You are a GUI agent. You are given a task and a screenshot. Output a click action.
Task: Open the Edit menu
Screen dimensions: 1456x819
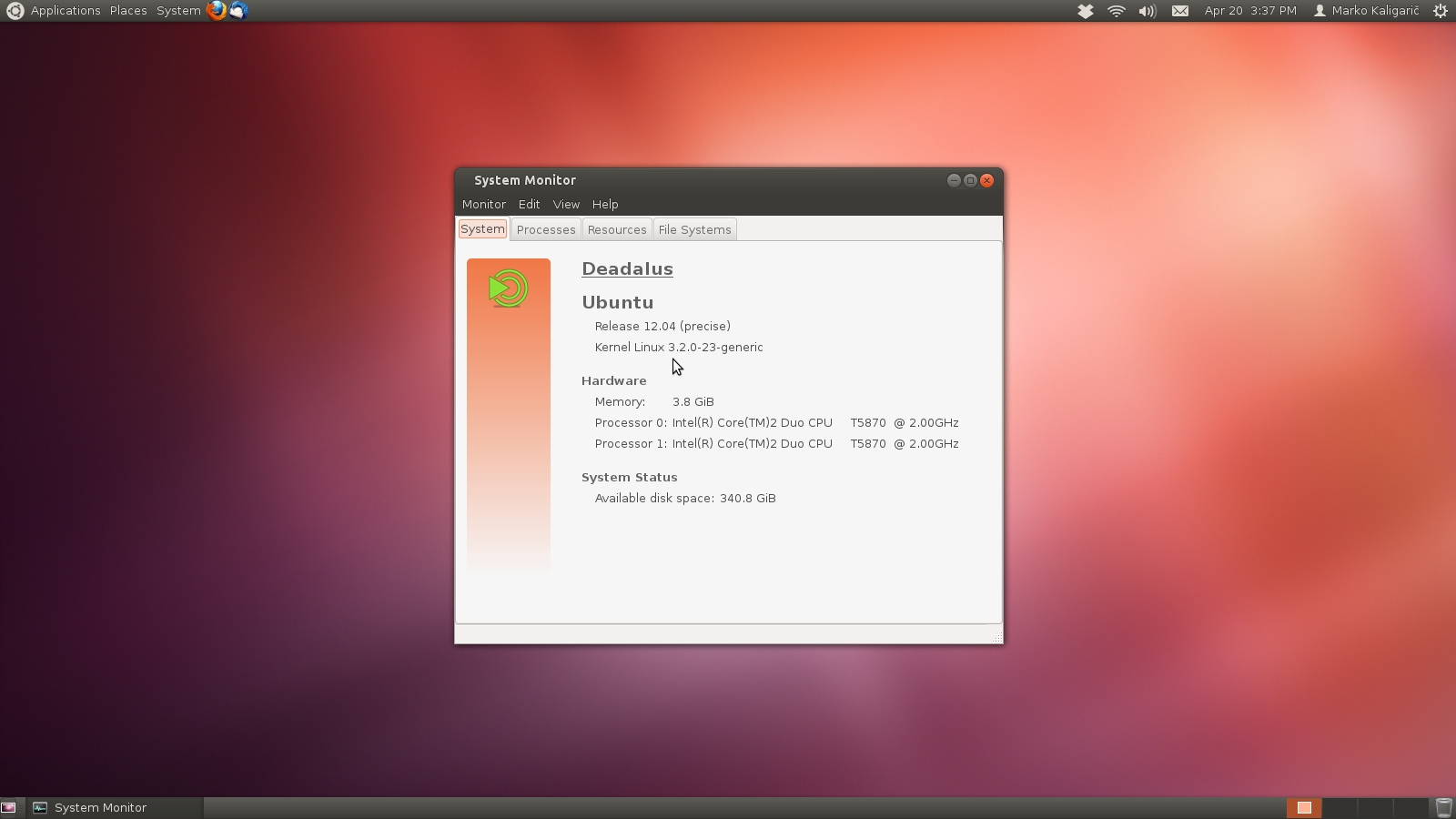point(530,205)
